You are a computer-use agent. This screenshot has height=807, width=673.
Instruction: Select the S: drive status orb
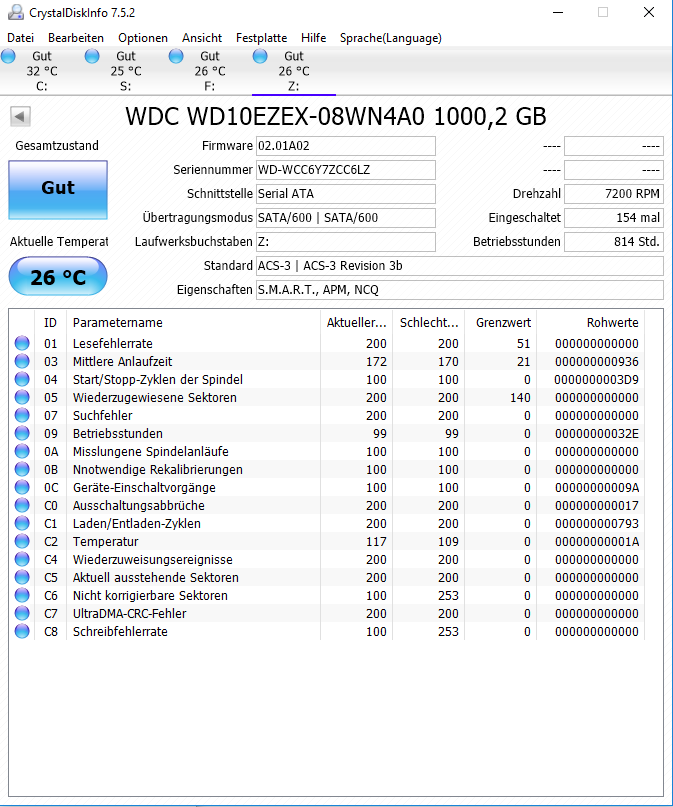92,56
